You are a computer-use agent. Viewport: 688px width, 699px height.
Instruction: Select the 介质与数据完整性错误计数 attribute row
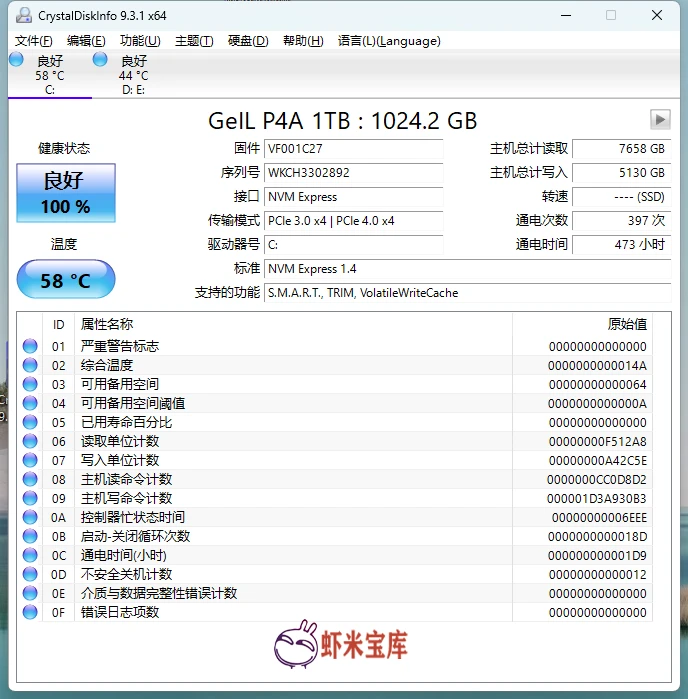tap(335, 593)
